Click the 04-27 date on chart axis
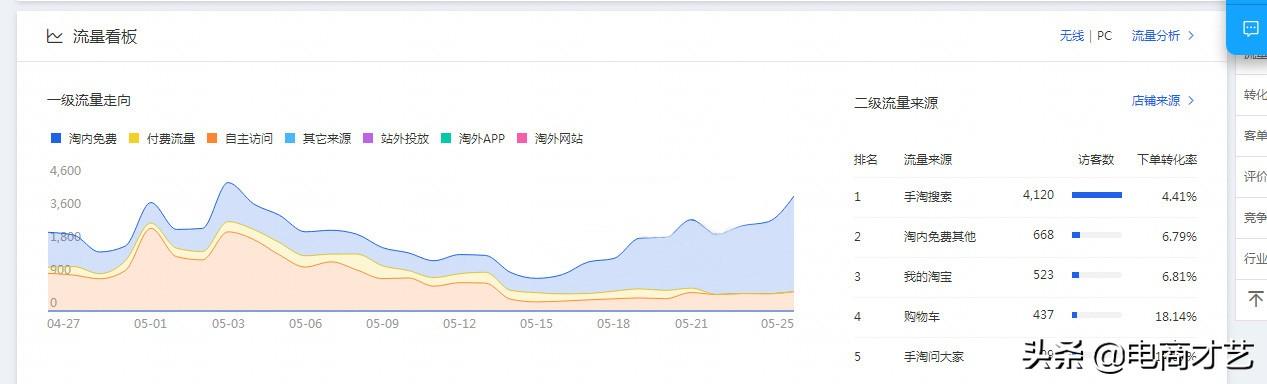 (x=64, y=324)
